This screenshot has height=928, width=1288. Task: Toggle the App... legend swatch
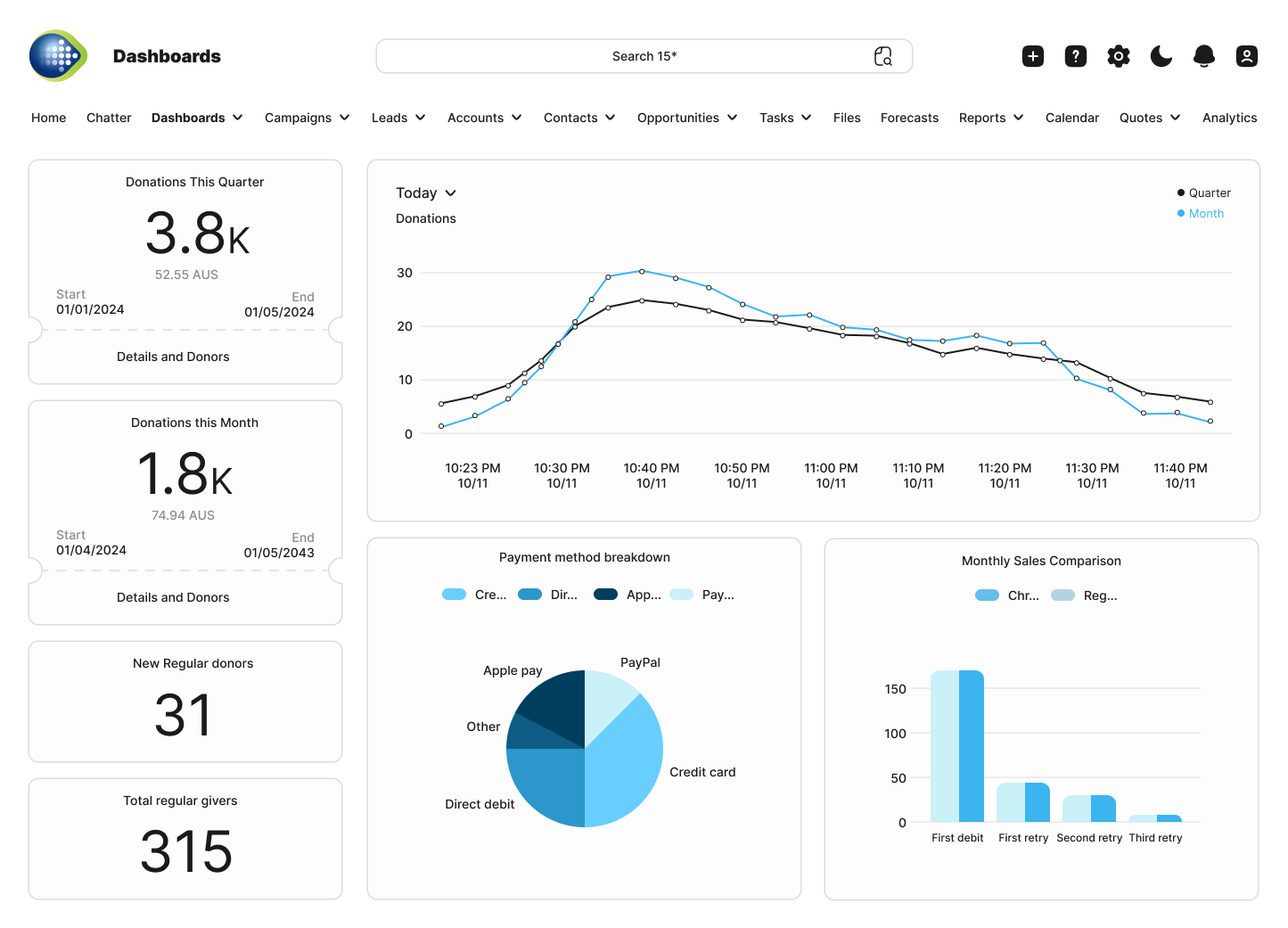click(606, 595)
